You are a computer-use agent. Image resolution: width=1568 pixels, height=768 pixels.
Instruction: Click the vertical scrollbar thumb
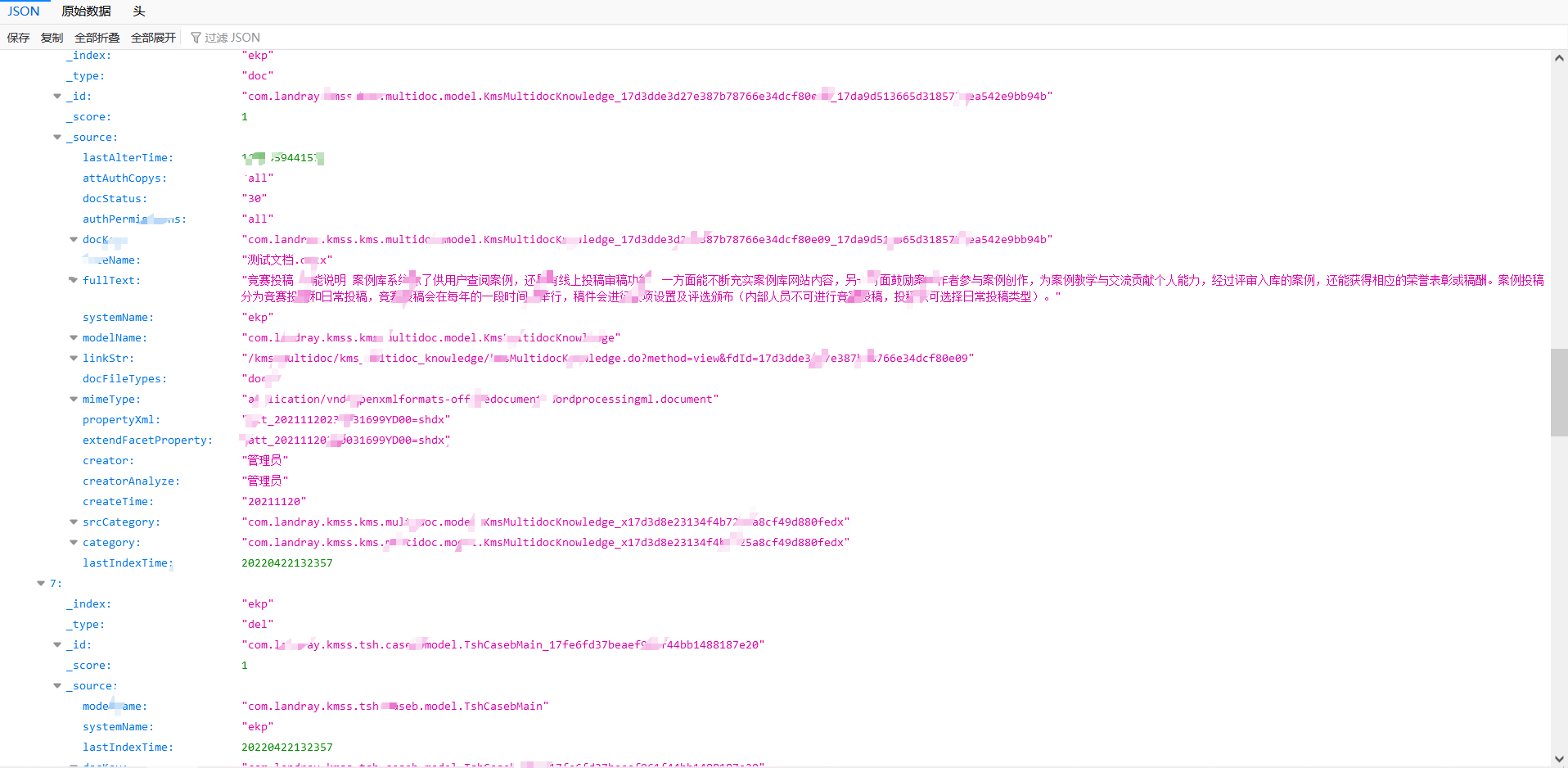pos(1559,392)
